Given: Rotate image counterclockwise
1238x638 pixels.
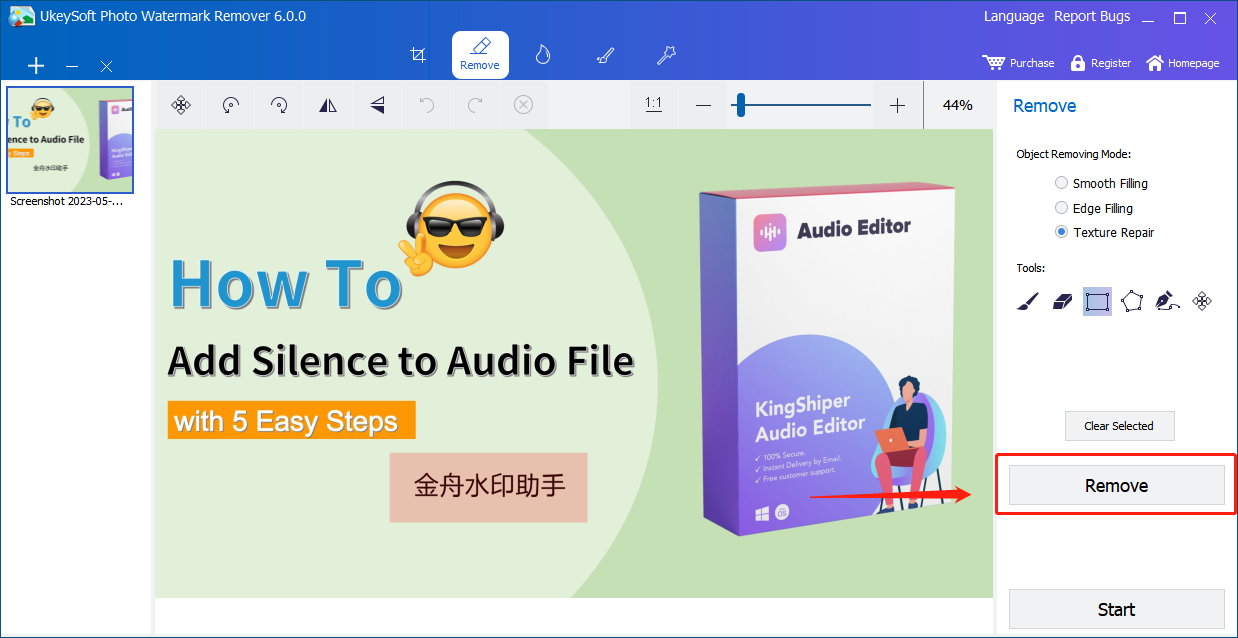Looking at the screenshot, I should pyautogui.click(x=231, y=105).
